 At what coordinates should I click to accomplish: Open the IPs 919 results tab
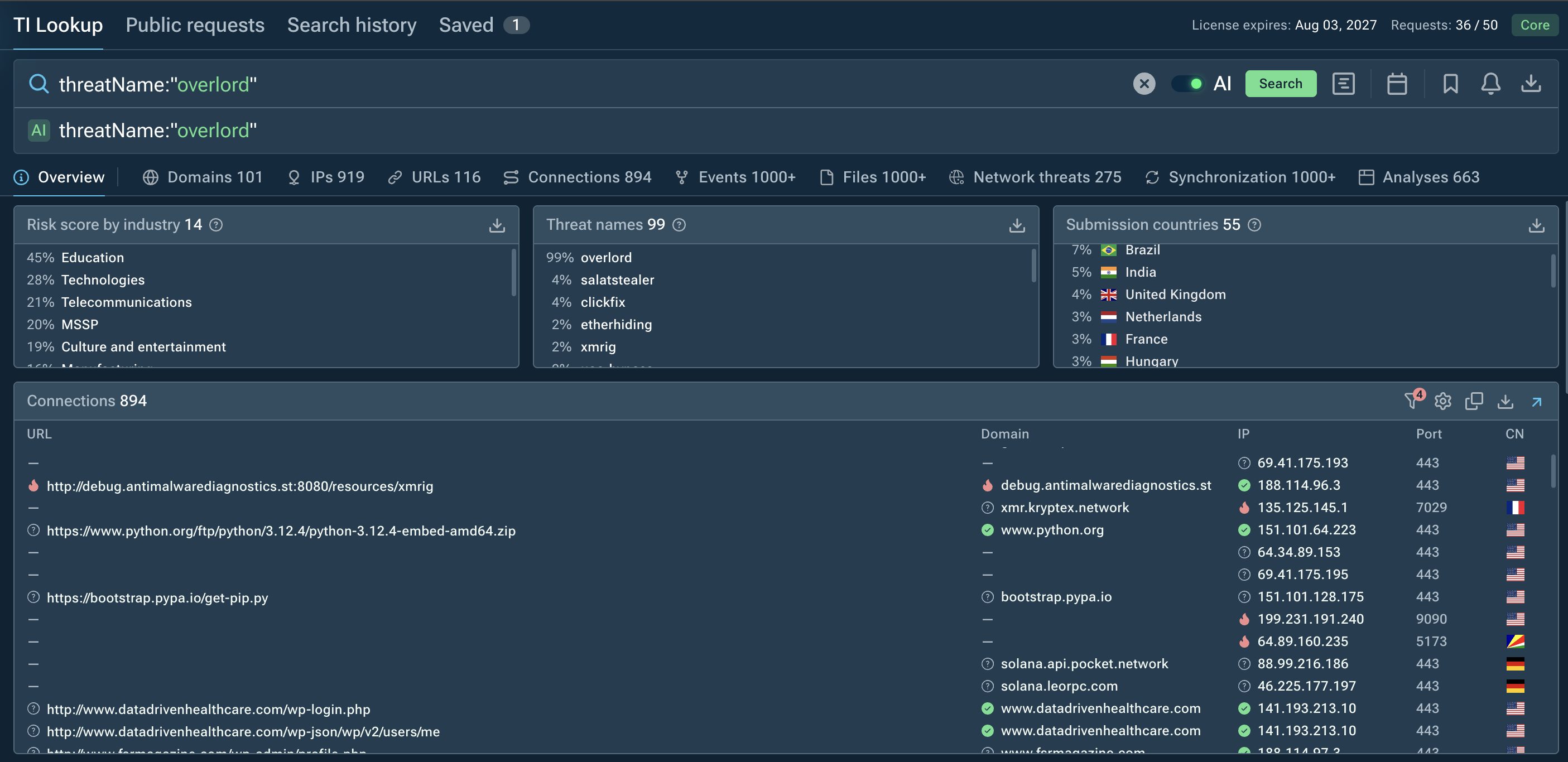(326, 177)
